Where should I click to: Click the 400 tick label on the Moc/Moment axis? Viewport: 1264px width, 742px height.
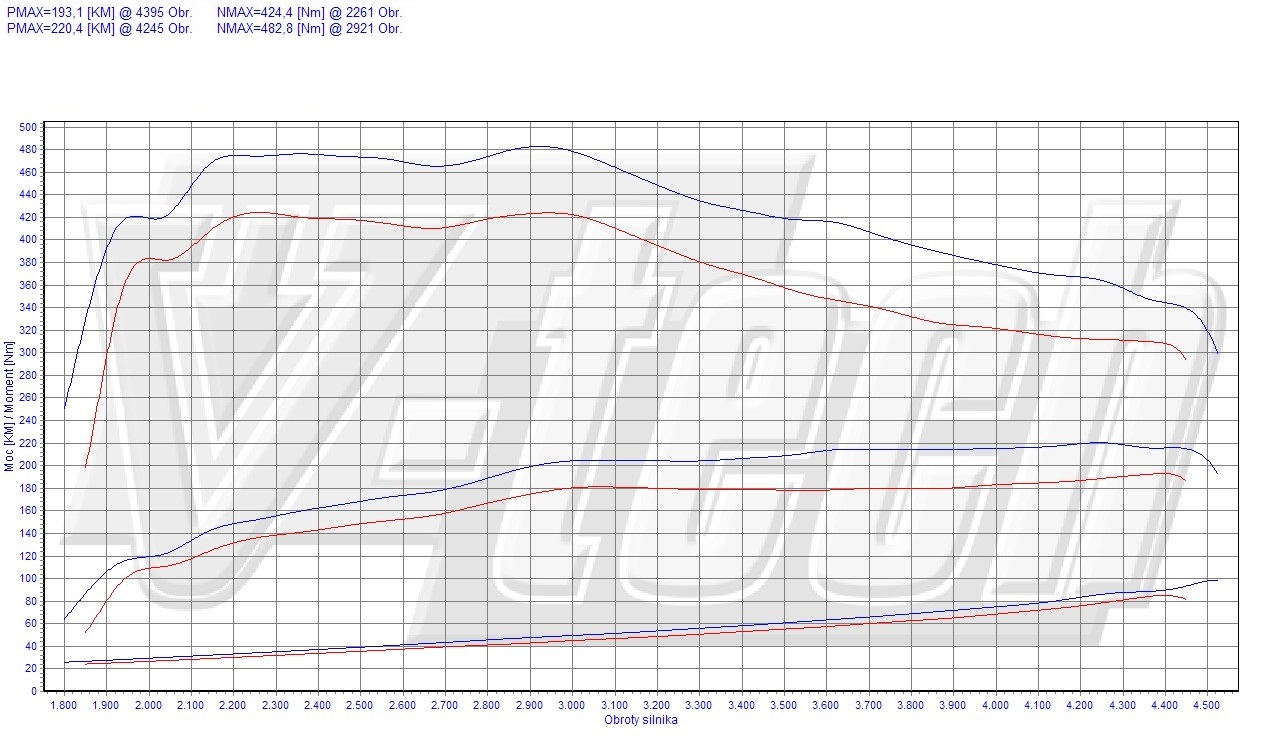tap(27, 240)
